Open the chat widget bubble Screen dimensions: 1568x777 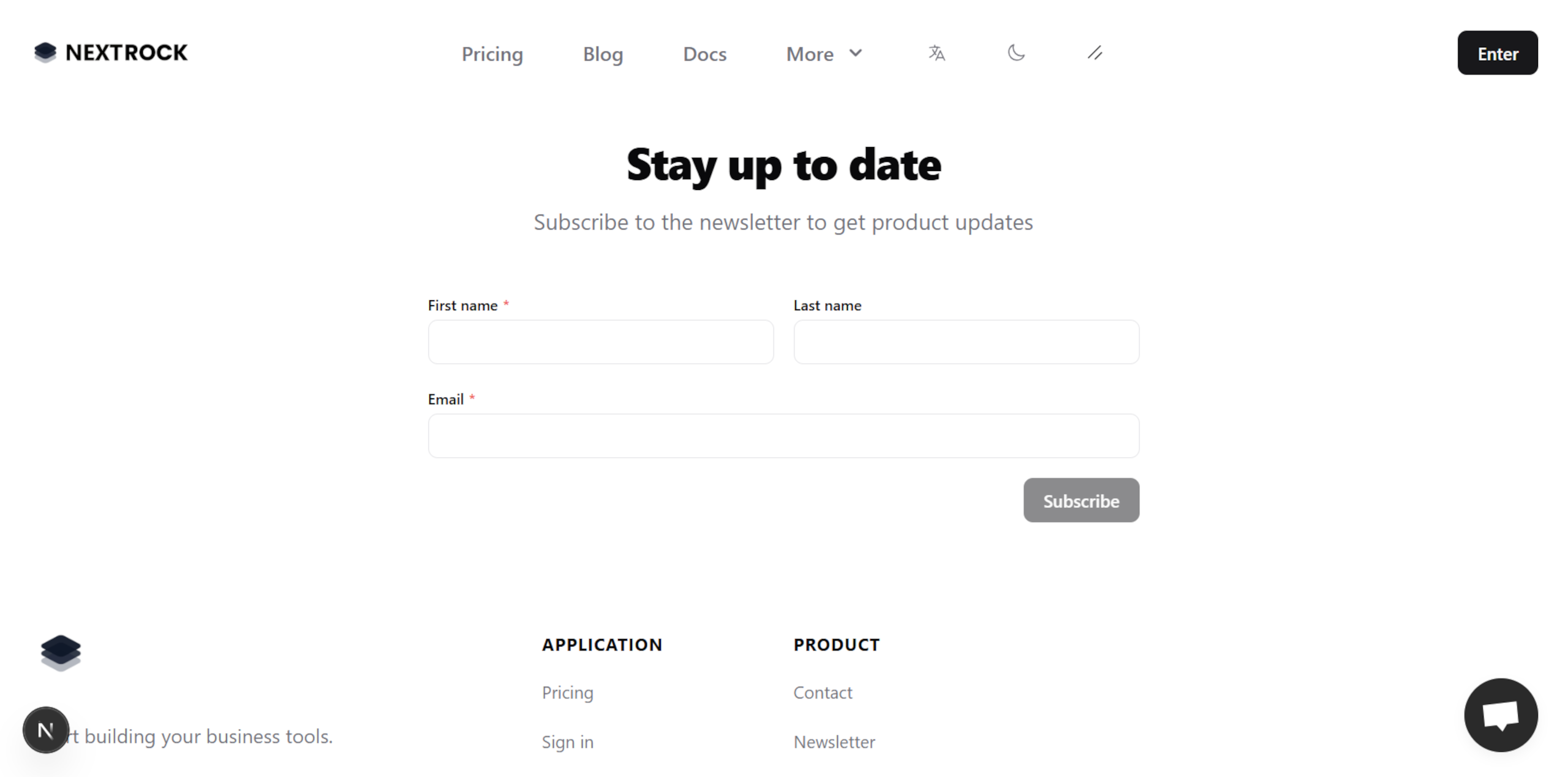coord(1501,714)
